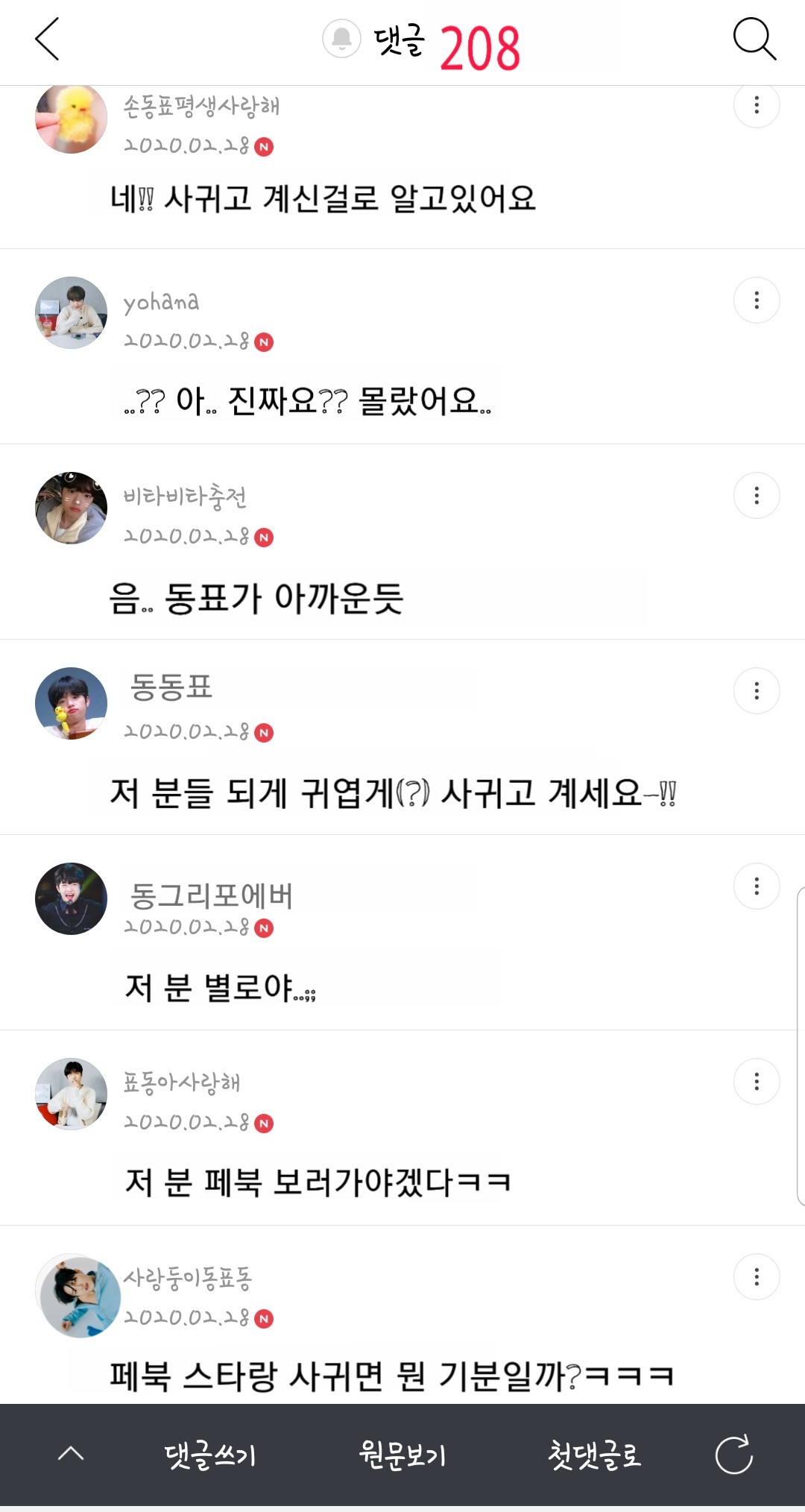Jump to 첫댓글로
The height and width of the screenshot is (1512, 805).
pos(594,1455)
